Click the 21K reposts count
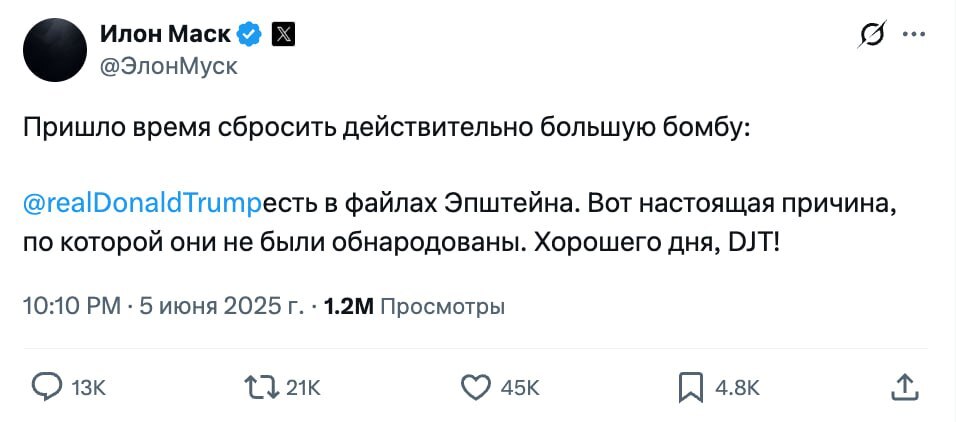 click(x=303, y=388)
